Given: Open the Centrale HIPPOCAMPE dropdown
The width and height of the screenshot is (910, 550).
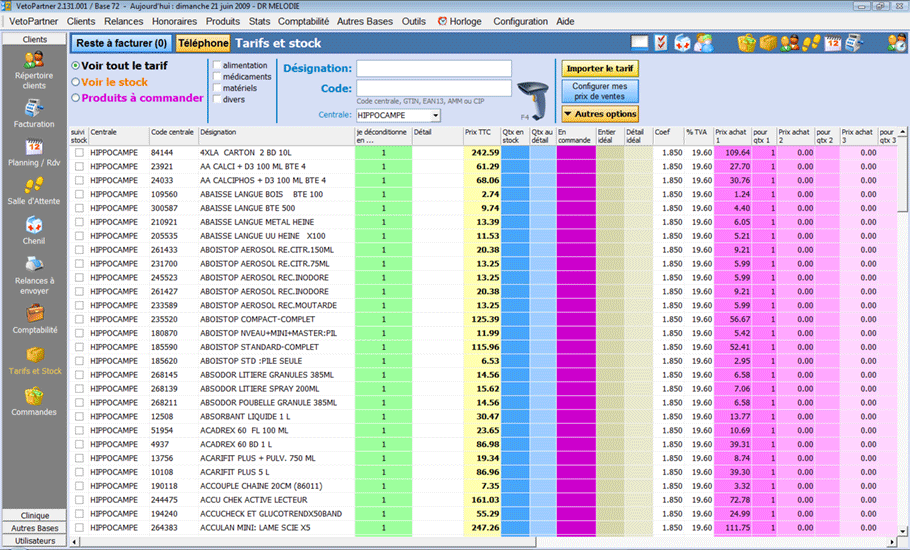Looking at the screenshot, I should (x=435, y=115).
